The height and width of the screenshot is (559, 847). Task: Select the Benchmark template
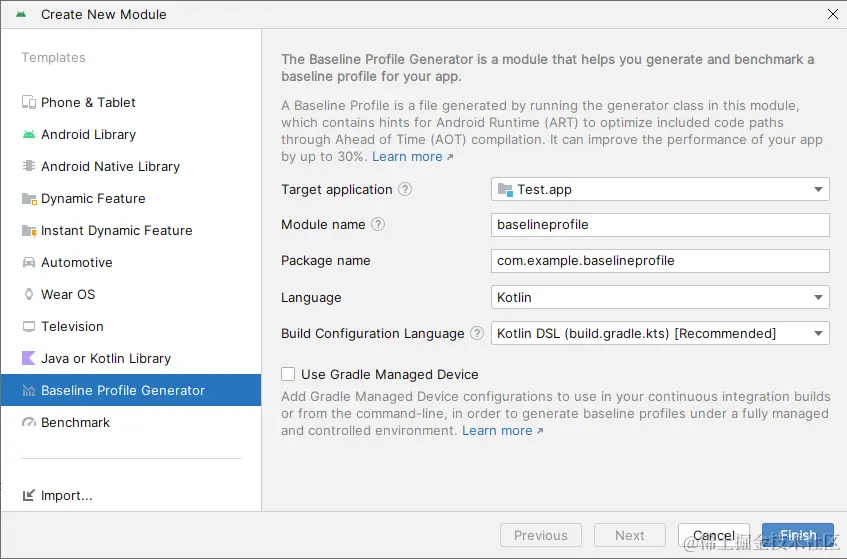75,422
